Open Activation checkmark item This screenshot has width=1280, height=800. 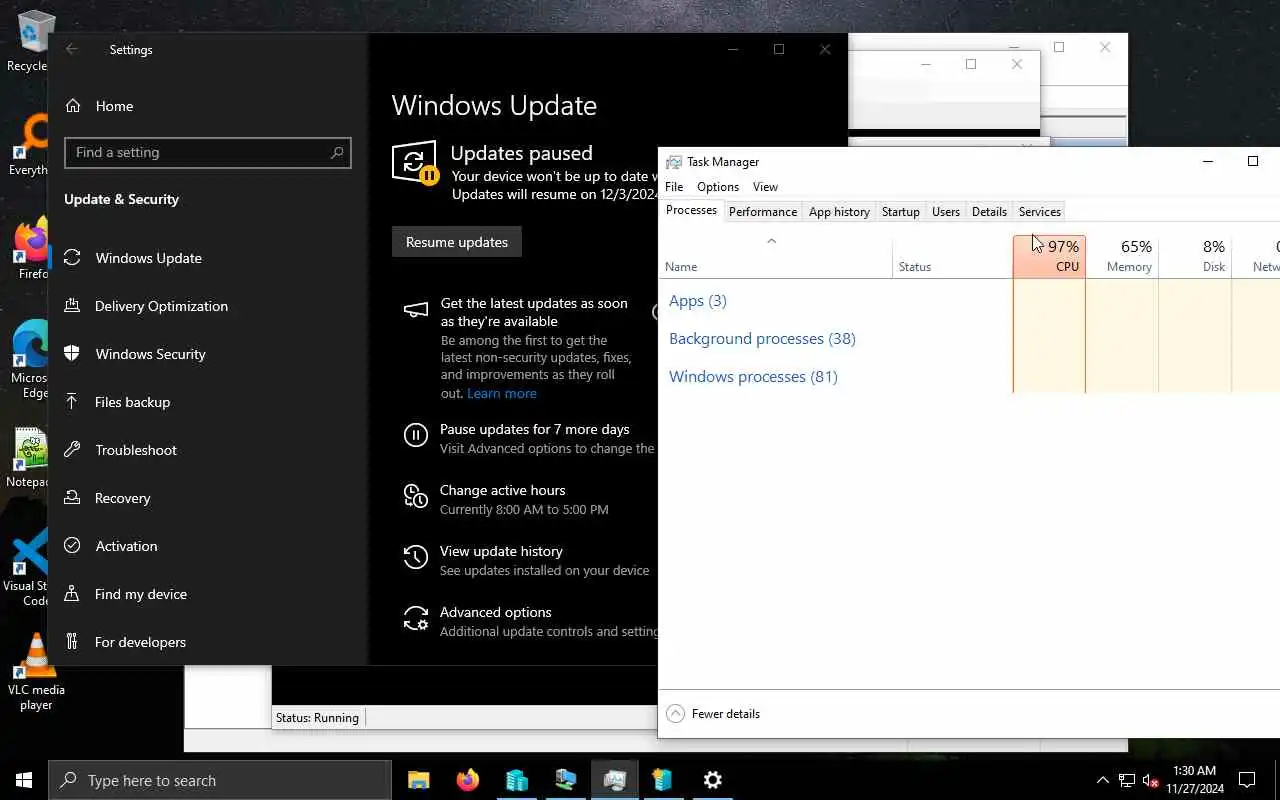tap(126, 546)
